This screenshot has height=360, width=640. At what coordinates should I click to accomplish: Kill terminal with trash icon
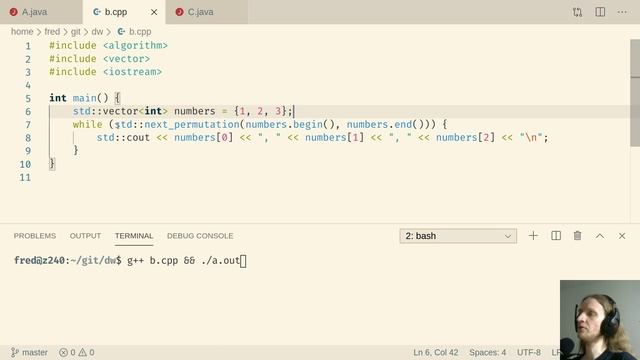click(x=577, y=236)
